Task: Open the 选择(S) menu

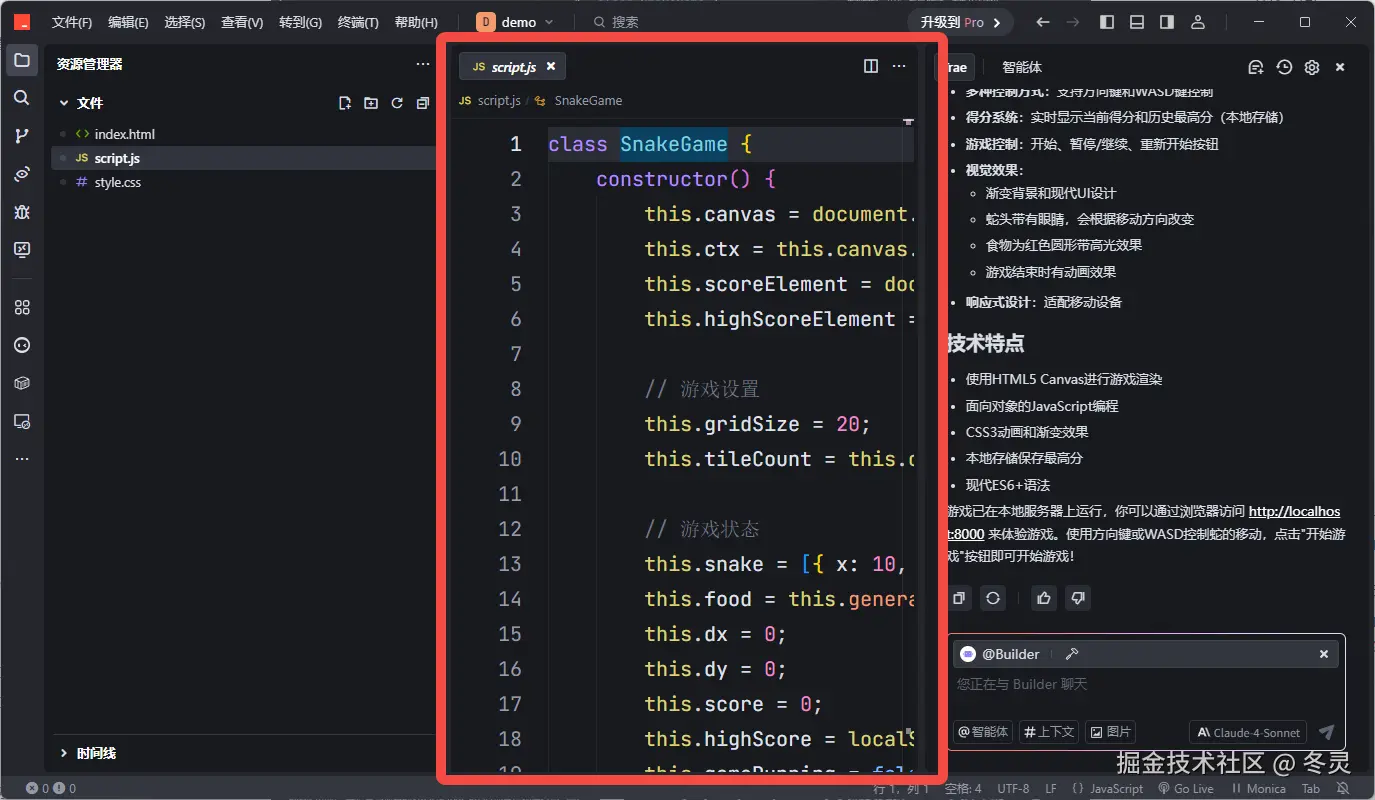Action: [x=185, y=22]
